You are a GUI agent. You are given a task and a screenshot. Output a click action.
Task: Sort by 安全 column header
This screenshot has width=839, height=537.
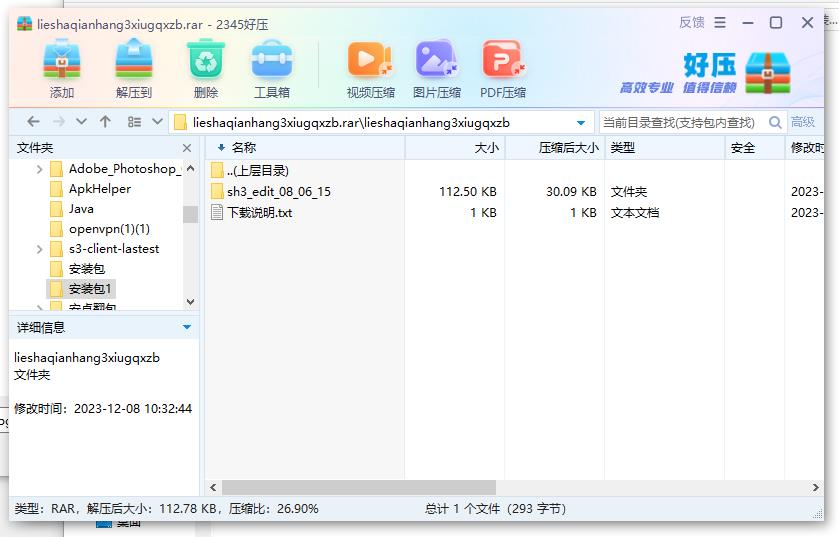[x=755, y=148]
